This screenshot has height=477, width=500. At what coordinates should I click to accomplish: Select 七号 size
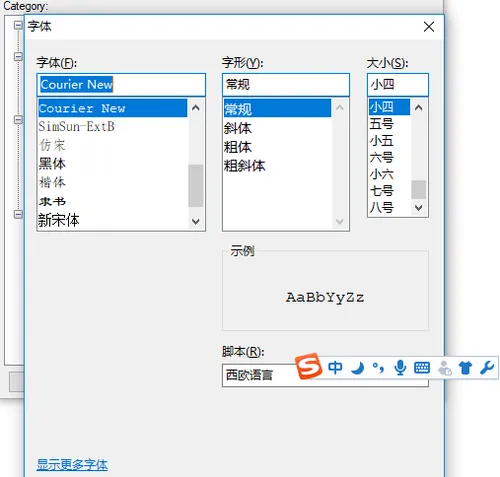389,191
